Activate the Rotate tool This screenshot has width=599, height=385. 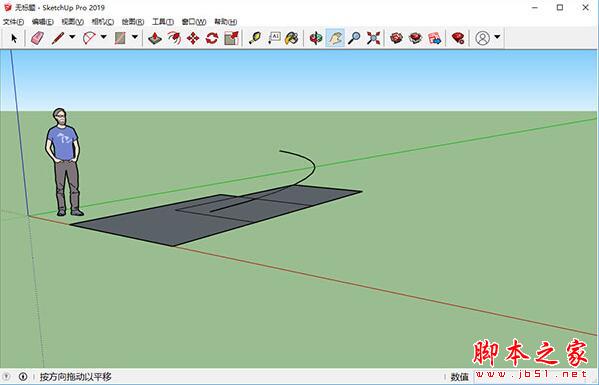click(x=212, y=38)
